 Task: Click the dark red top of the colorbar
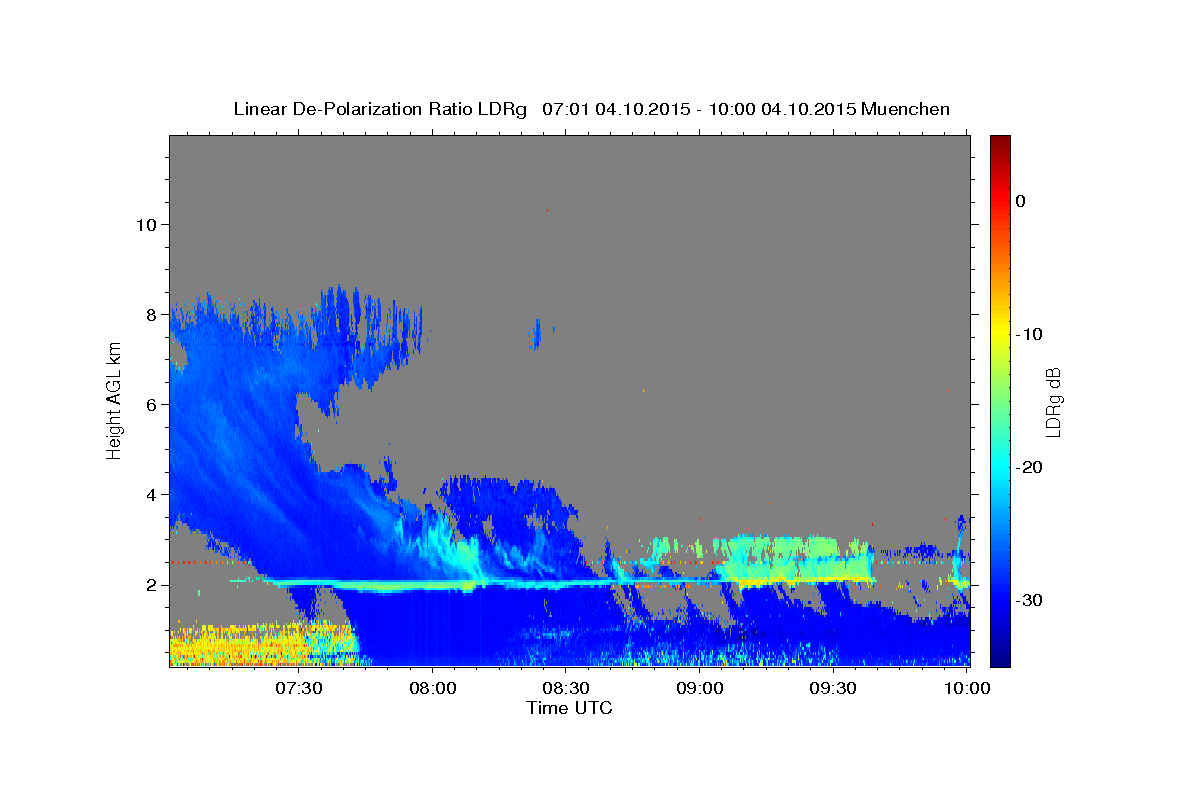(1000, 143)
